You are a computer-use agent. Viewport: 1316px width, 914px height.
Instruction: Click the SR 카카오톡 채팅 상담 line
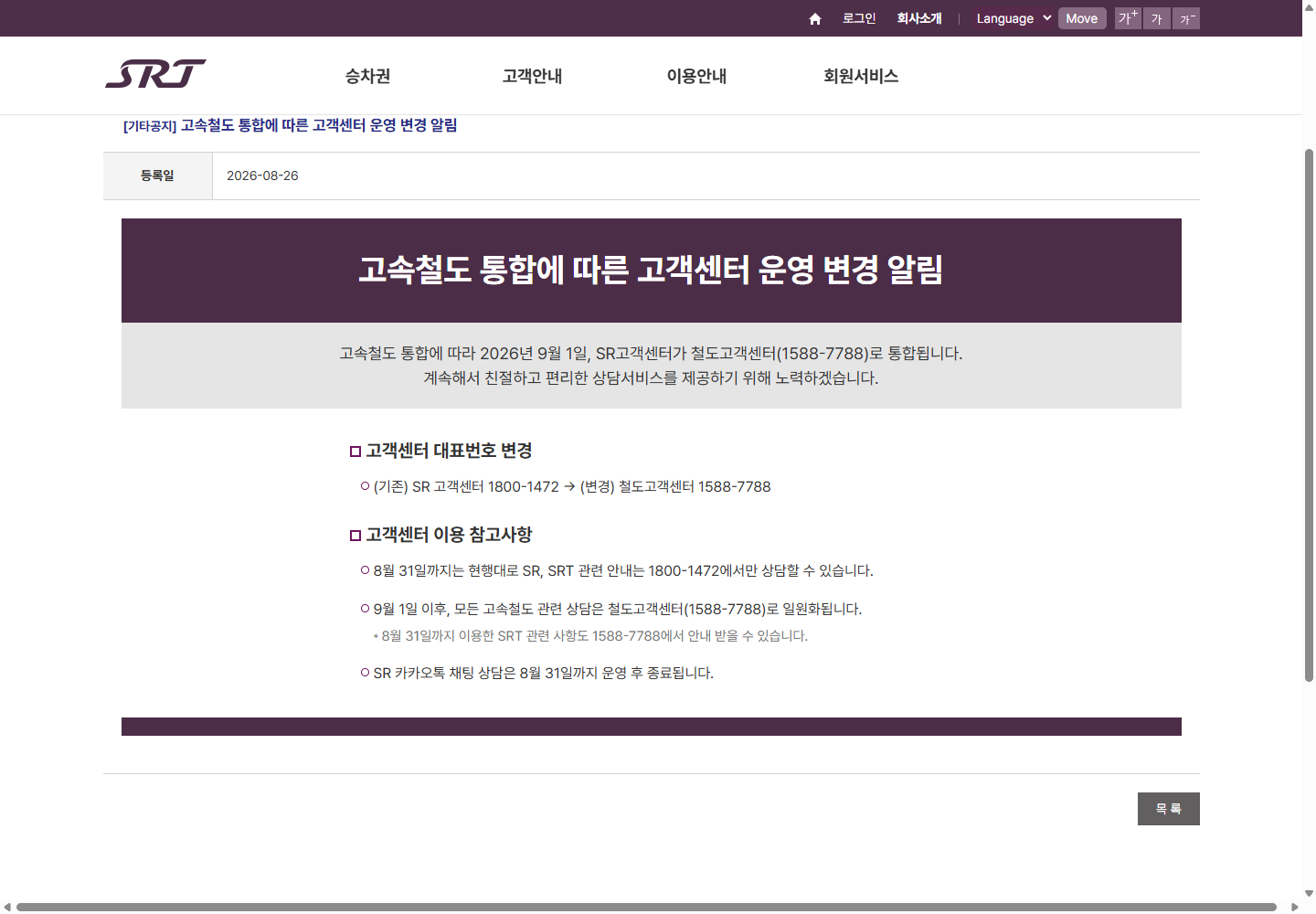(537, 673)
